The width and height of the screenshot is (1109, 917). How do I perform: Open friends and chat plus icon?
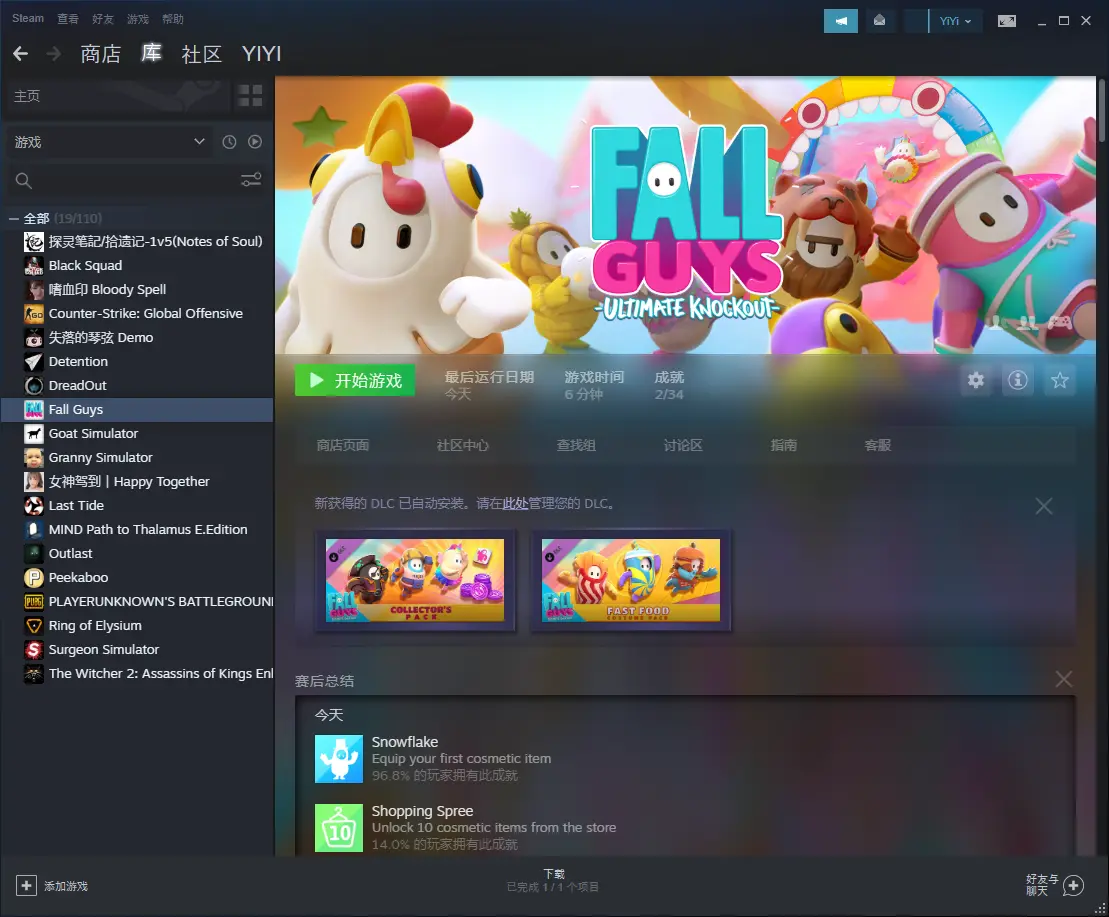[x=1073, y=885]
